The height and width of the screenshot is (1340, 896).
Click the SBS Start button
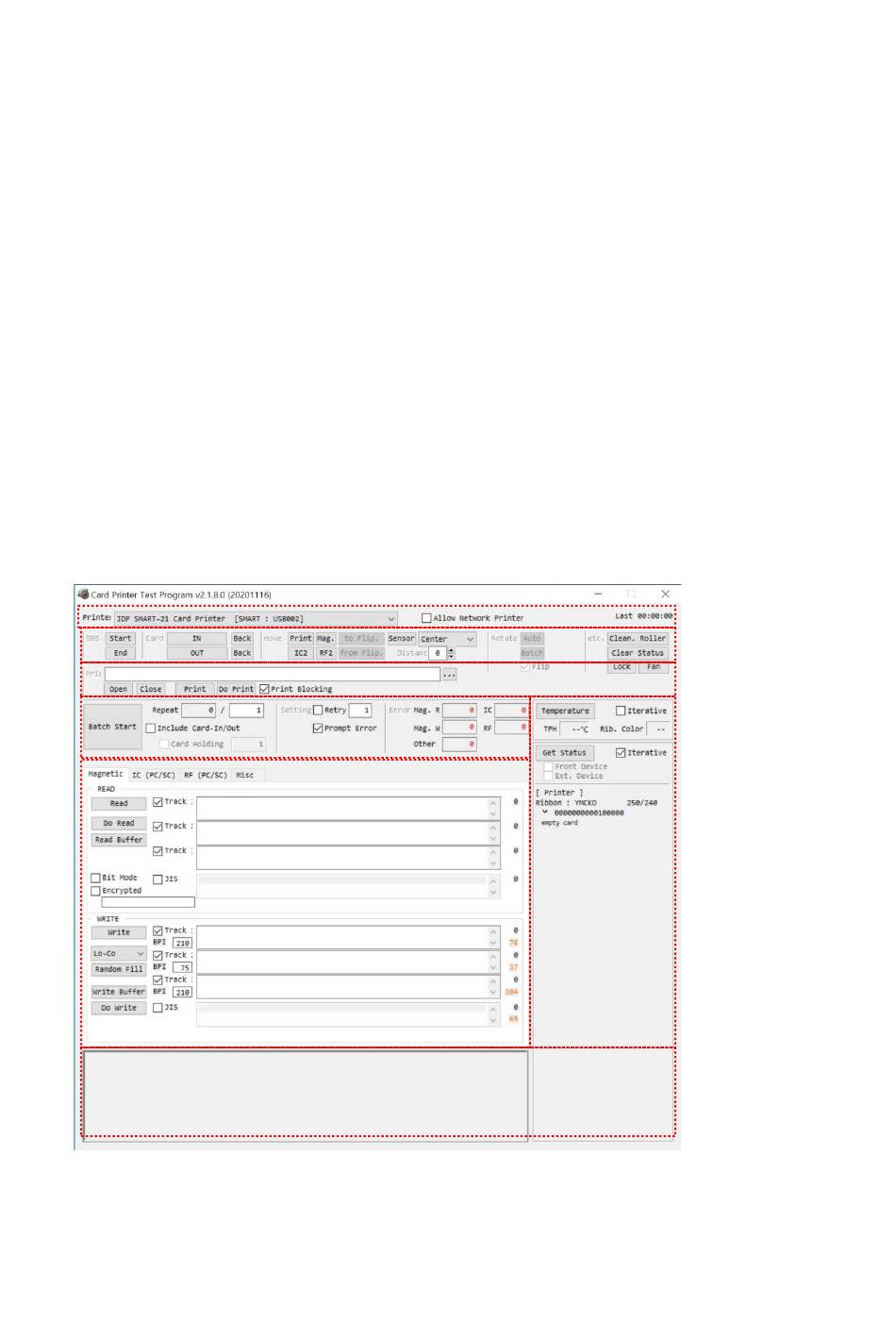coord(120,639)
